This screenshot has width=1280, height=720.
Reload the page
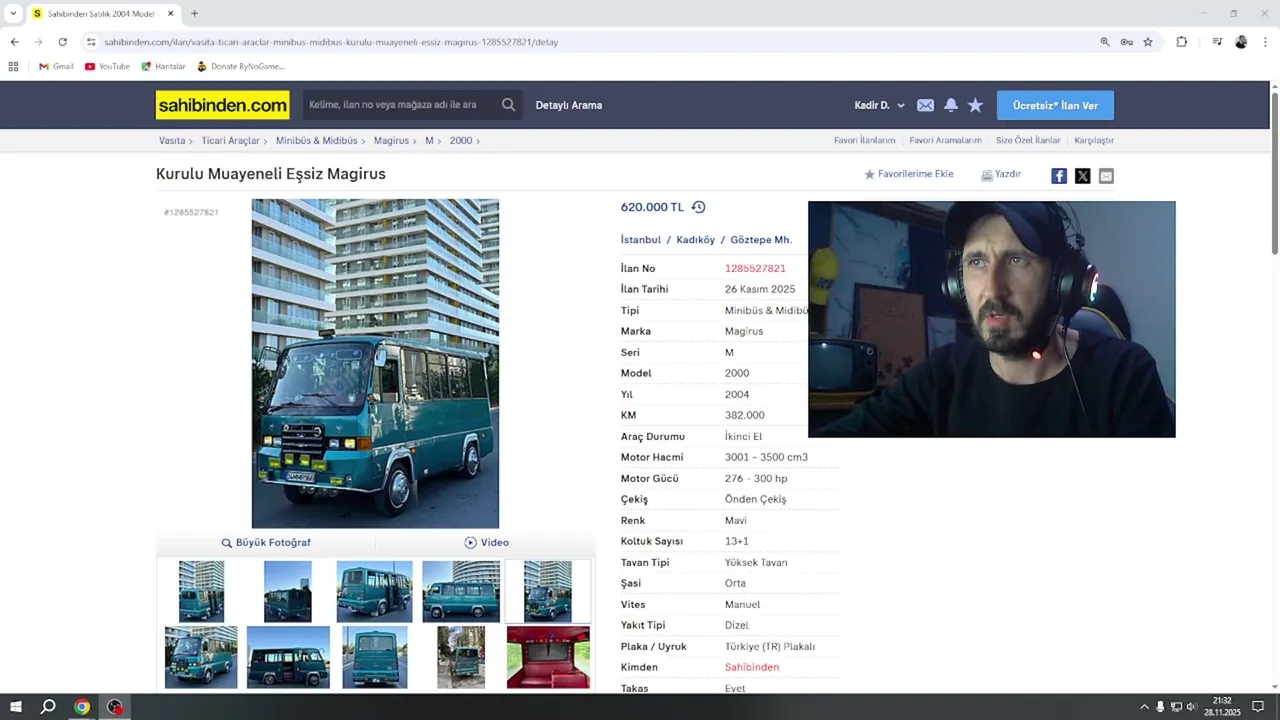(x=62, y=42)
